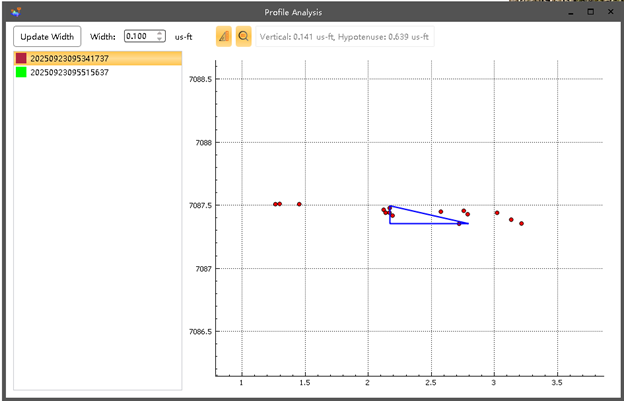
Task: Click the leftmost red data point
Action: click(275, 204)
